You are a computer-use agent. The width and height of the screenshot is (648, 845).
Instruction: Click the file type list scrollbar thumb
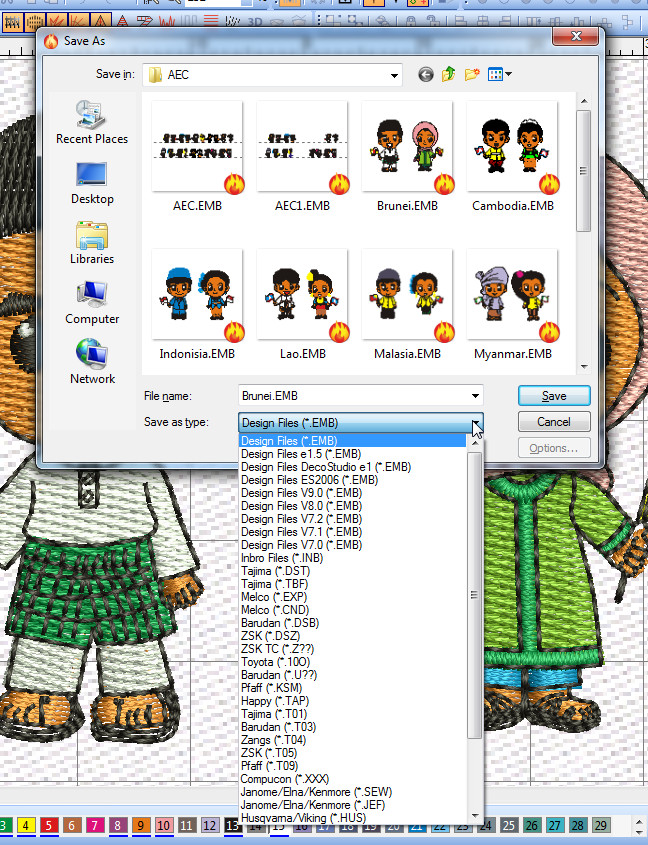click(474, 595)
